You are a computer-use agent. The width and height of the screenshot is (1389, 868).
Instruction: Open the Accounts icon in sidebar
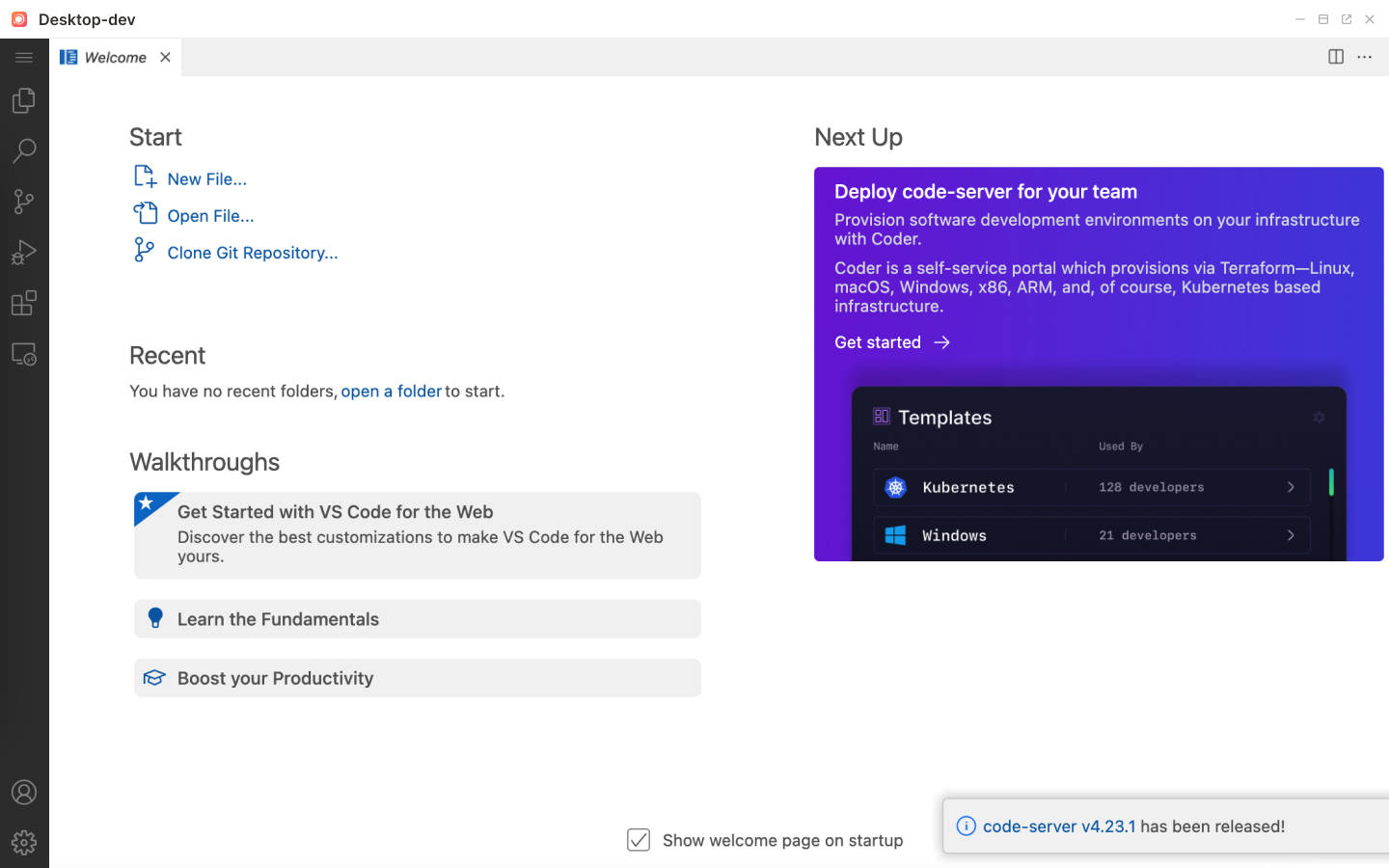pyautogui.click(x=24, y=792)
